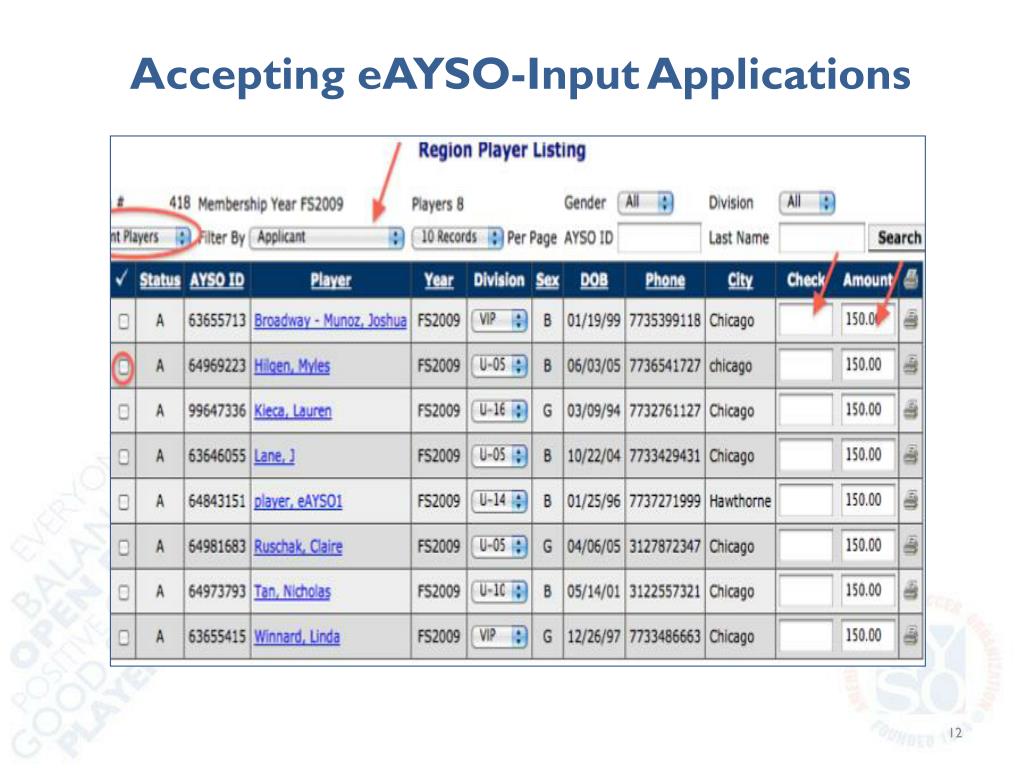Check the box for Tan, Nicholas
1024x768 pixels.
coord(123,592)
